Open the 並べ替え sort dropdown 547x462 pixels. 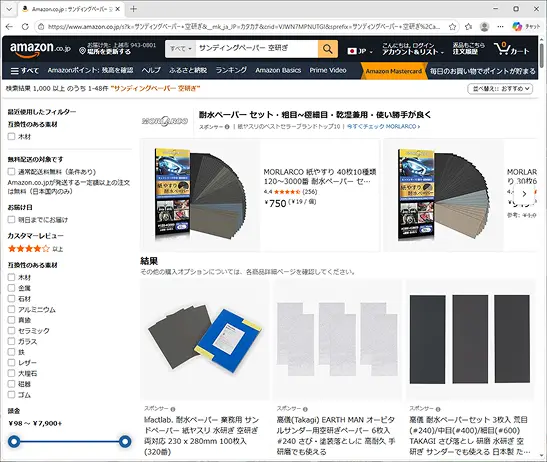pyautogui.click(x=500, y=89)
